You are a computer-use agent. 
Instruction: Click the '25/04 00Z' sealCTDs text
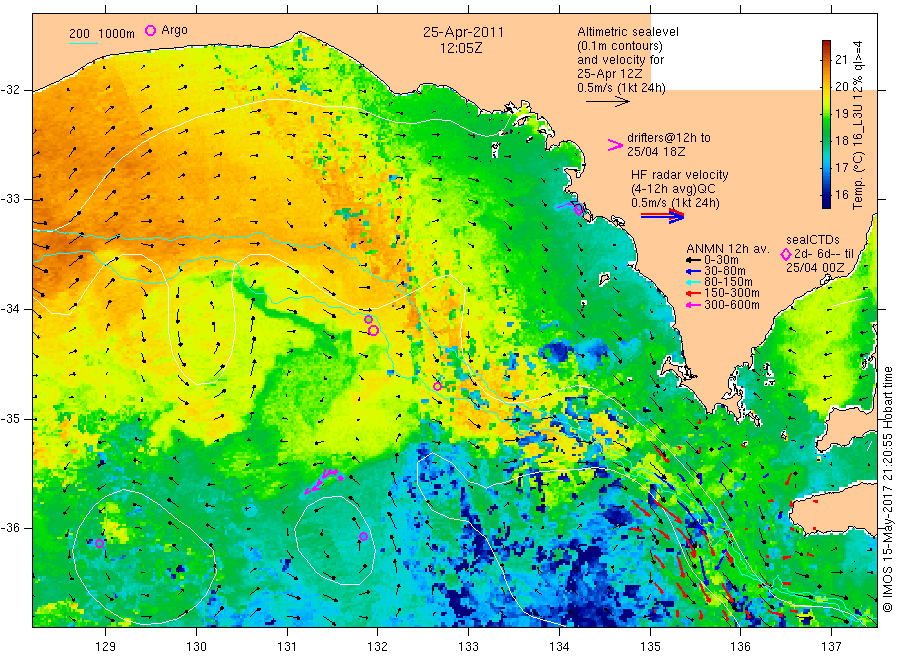tap(815, 268)
